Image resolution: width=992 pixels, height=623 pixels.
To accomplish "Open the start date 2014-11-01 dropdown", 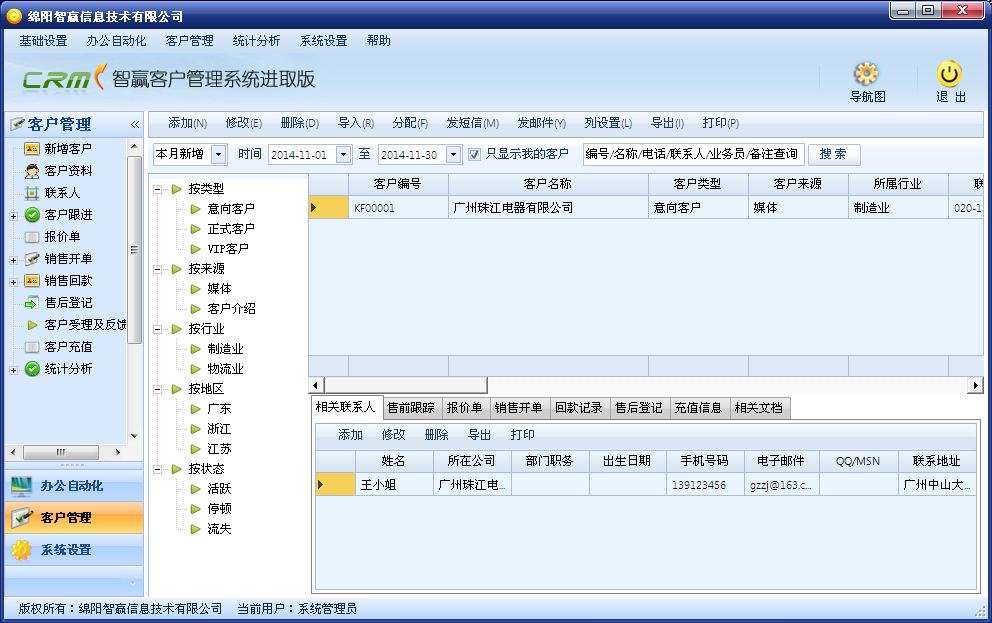I will (x=344, y=154).
